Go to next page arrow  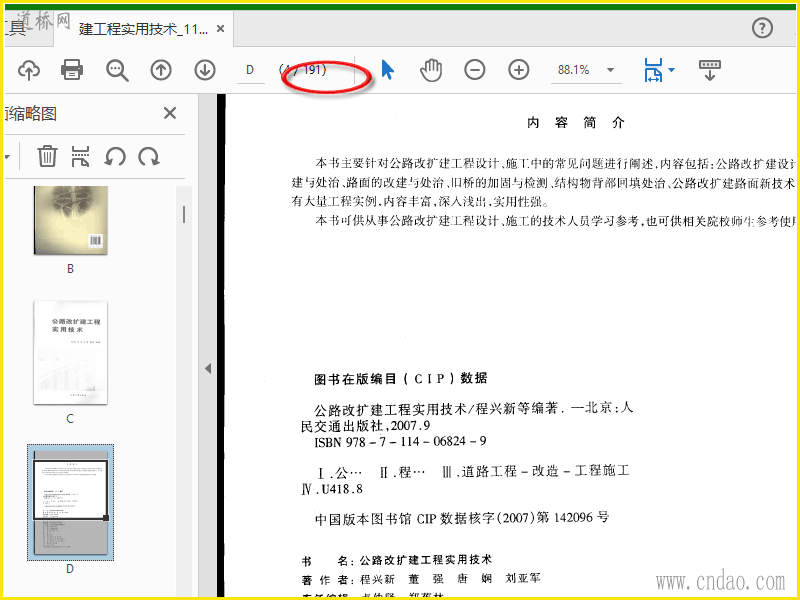point(205,70)
